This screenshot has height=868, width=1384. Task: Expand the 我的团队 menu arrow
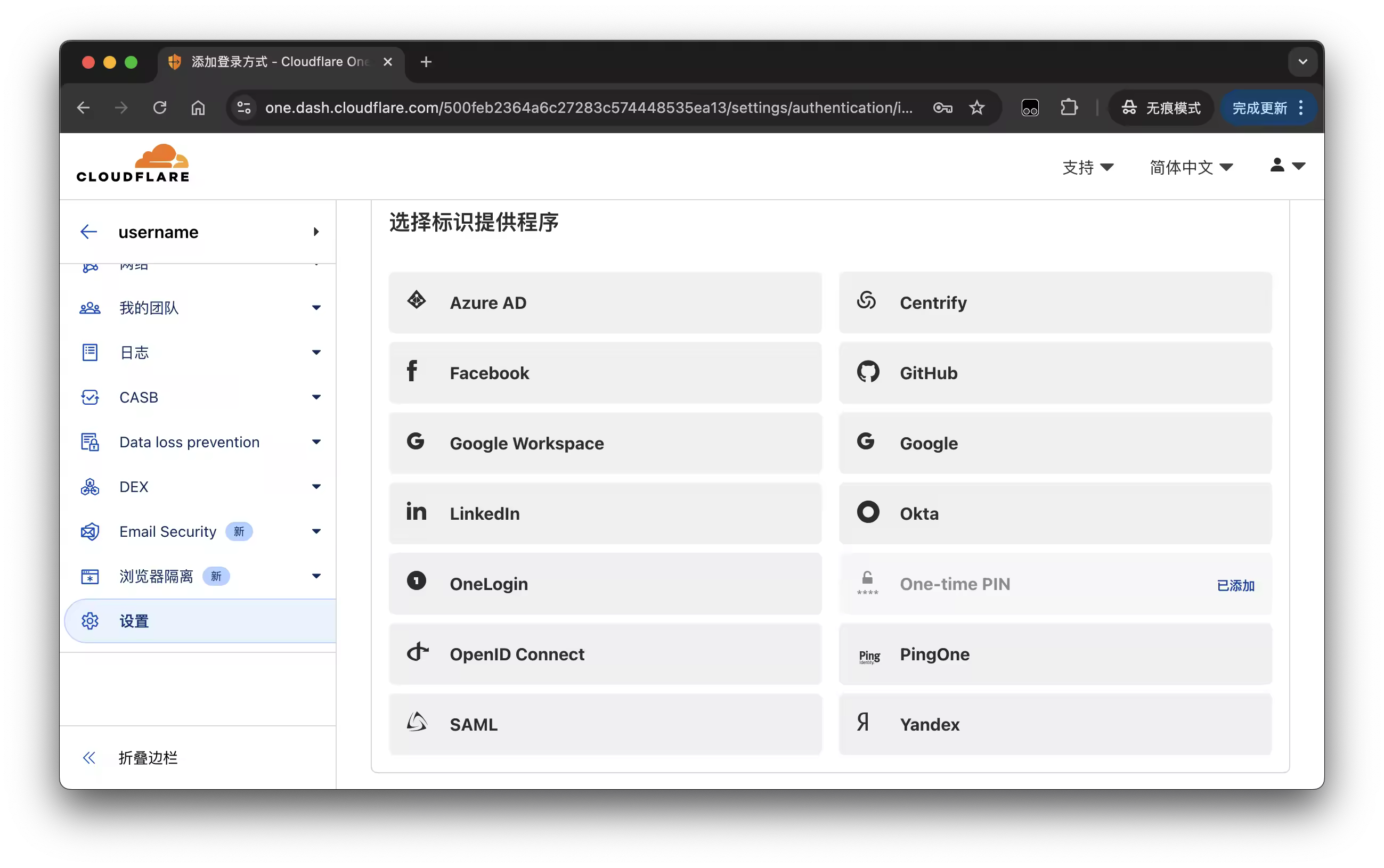pos(316,308)
